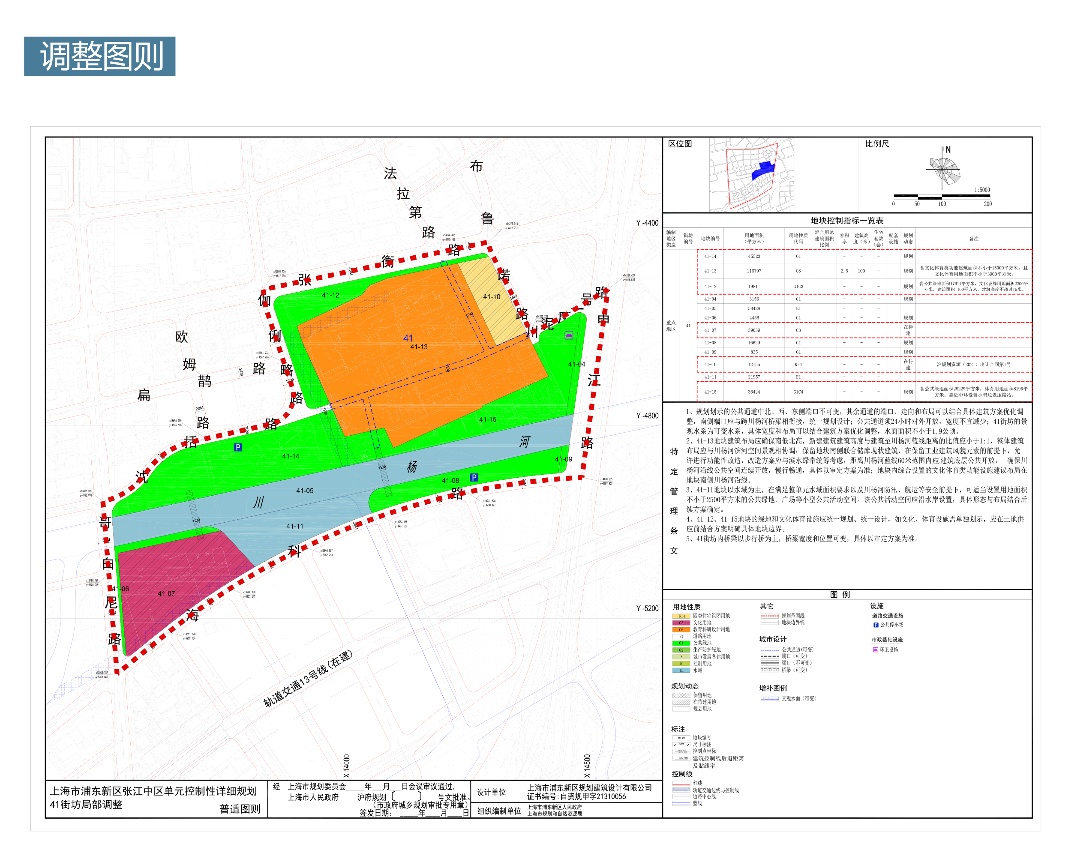
Task: Click the Y -5200 coordinate label
Action: pos(646,608)
